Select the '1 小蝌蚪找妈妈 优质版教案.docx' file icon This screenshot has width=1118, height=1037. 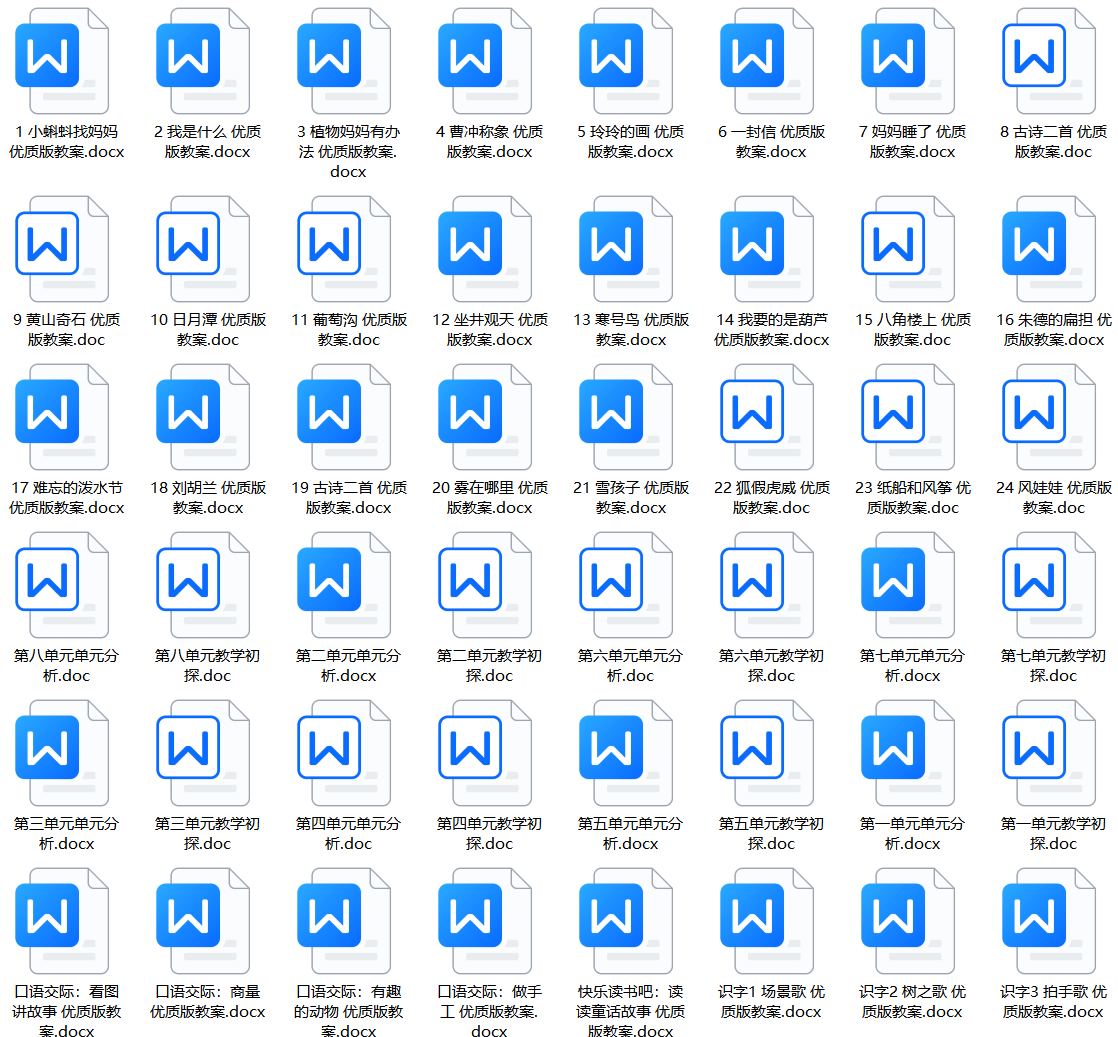point(62,61)
